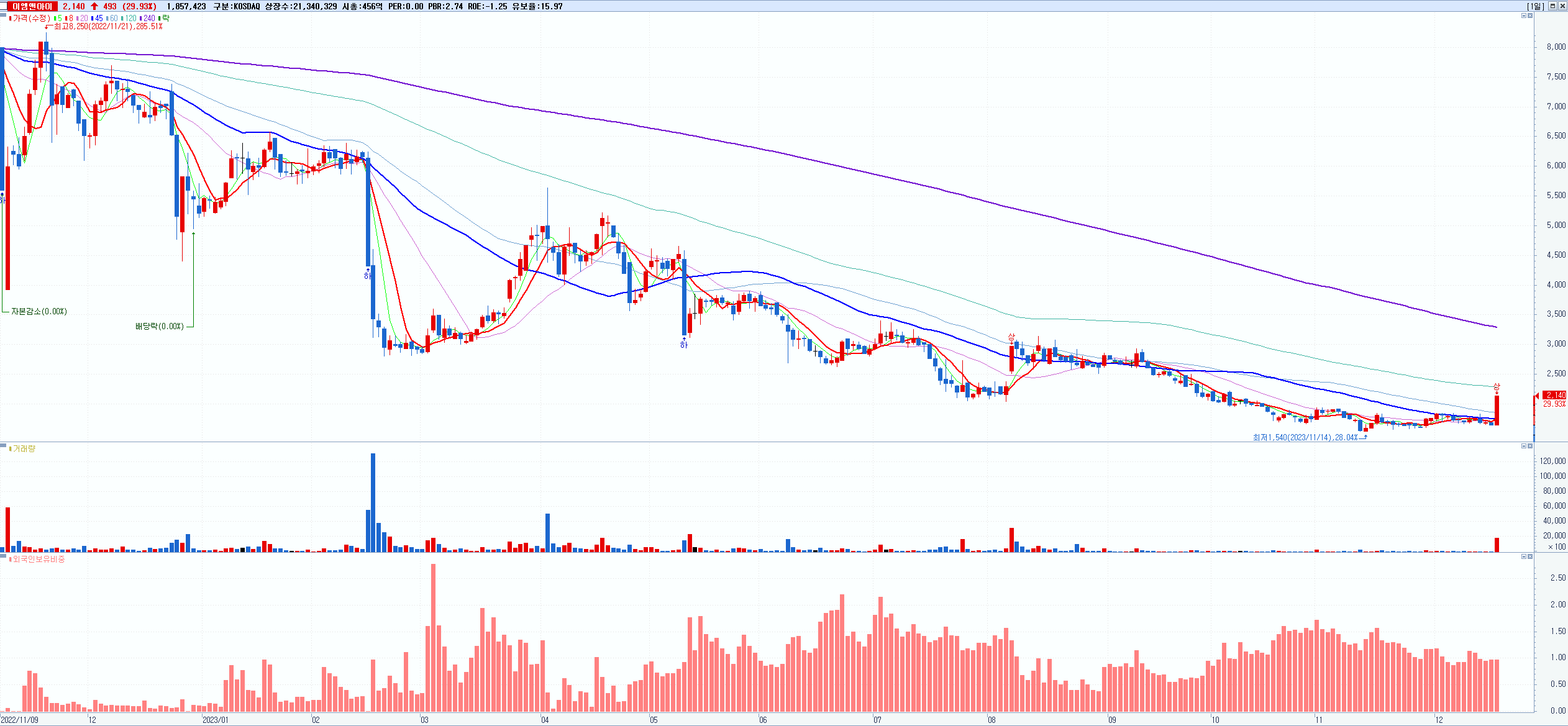The width and height of the screenshot is (1568, 726).
Task: Click the current price 2,140 axis tag
Action: pyautogui.click(x=1556, y=395)
